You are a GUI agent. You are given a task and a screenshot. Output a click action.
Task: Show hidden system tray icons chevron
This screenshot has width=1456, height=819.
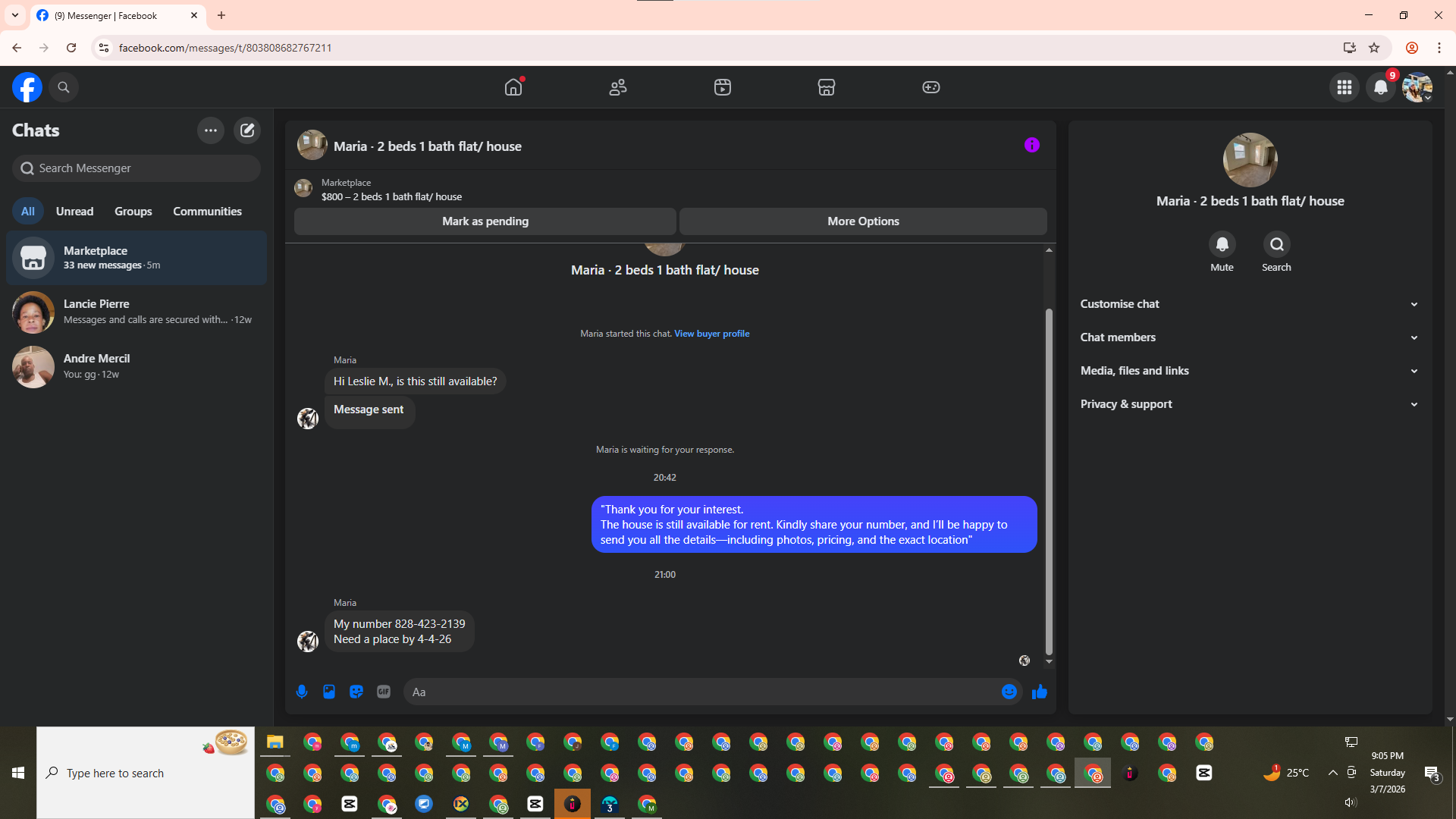coord(1332,773)
